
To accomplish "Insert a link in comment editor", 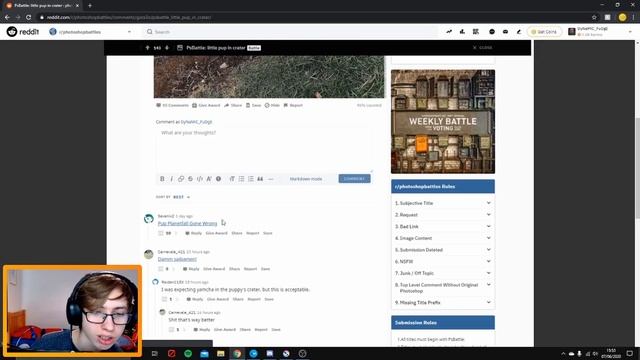I will [x=181, y=179].
